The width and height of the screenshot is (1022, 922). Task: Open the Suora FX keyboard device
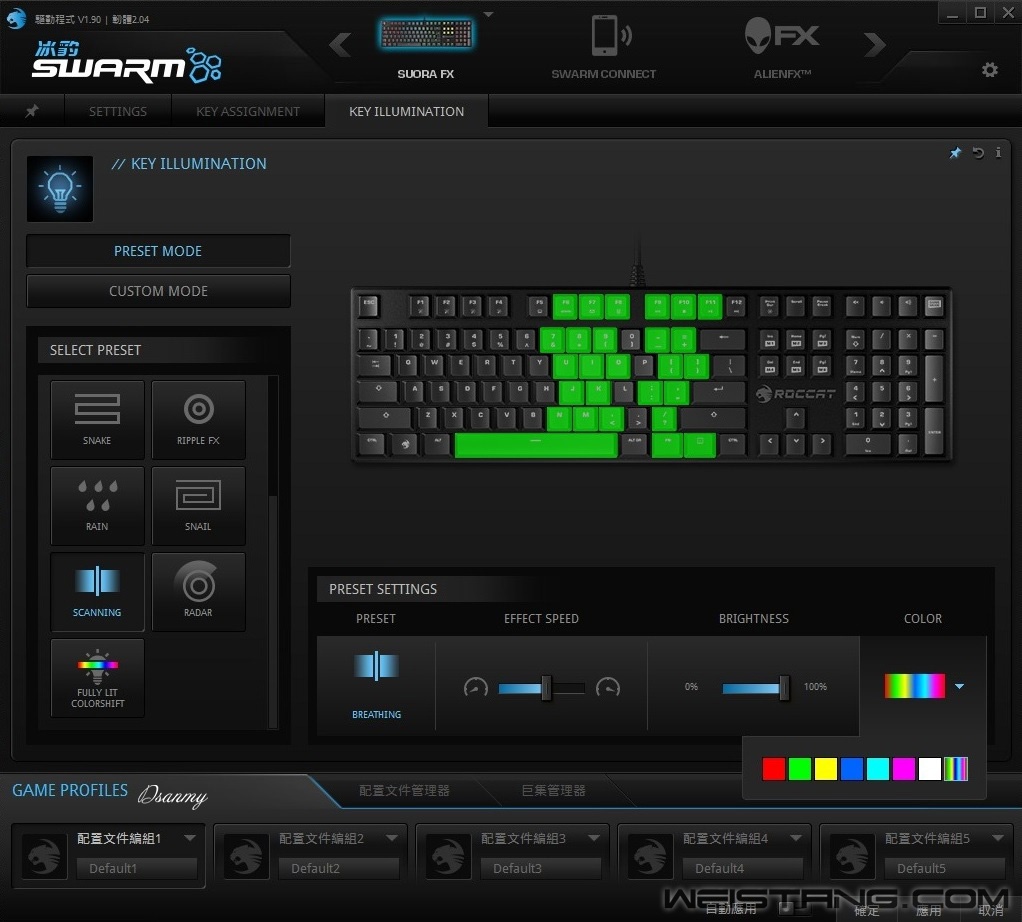click(x=426, y=46)
